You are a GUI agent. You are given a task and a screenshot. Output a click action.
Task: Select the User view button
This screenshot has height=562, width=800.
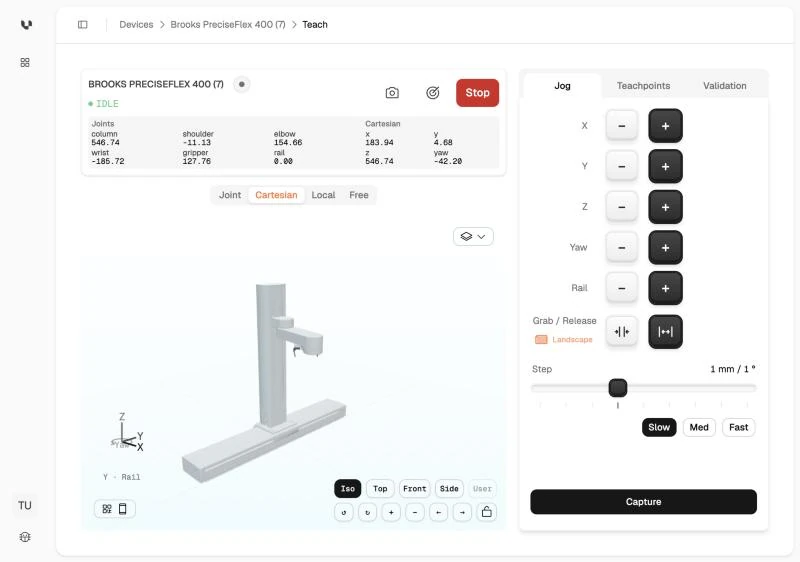[x=482, y=489]
